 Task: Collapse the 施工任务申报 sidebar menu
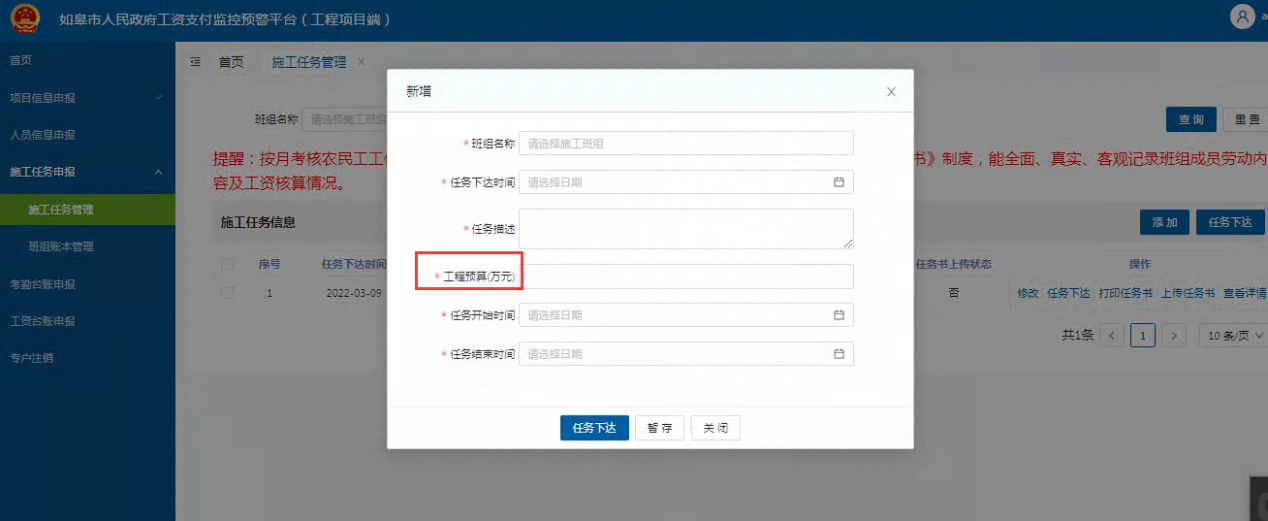tap(87, 172)
